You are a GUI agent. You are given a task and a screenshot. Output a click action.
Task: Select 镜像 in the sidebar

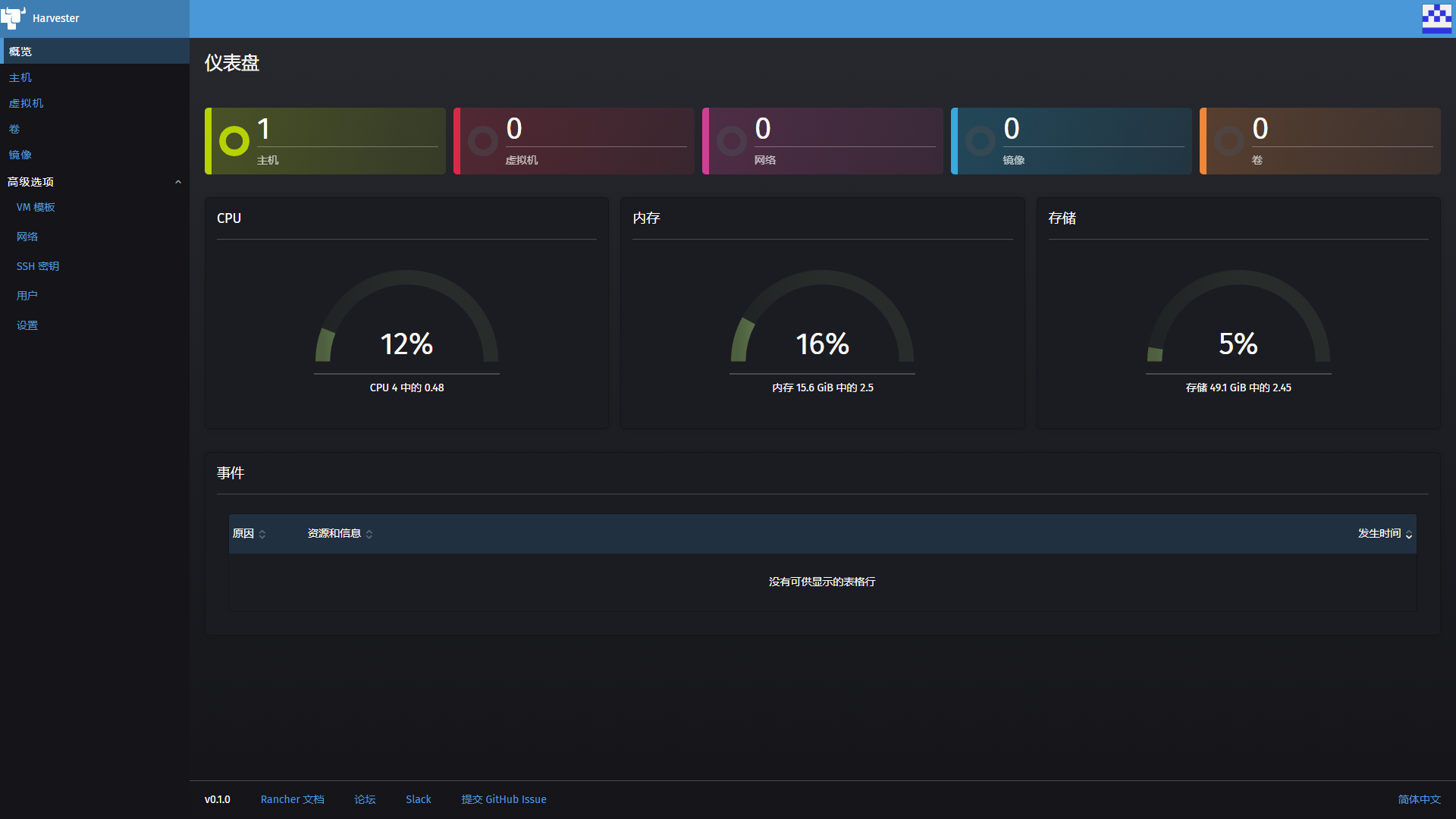(20, 155)
